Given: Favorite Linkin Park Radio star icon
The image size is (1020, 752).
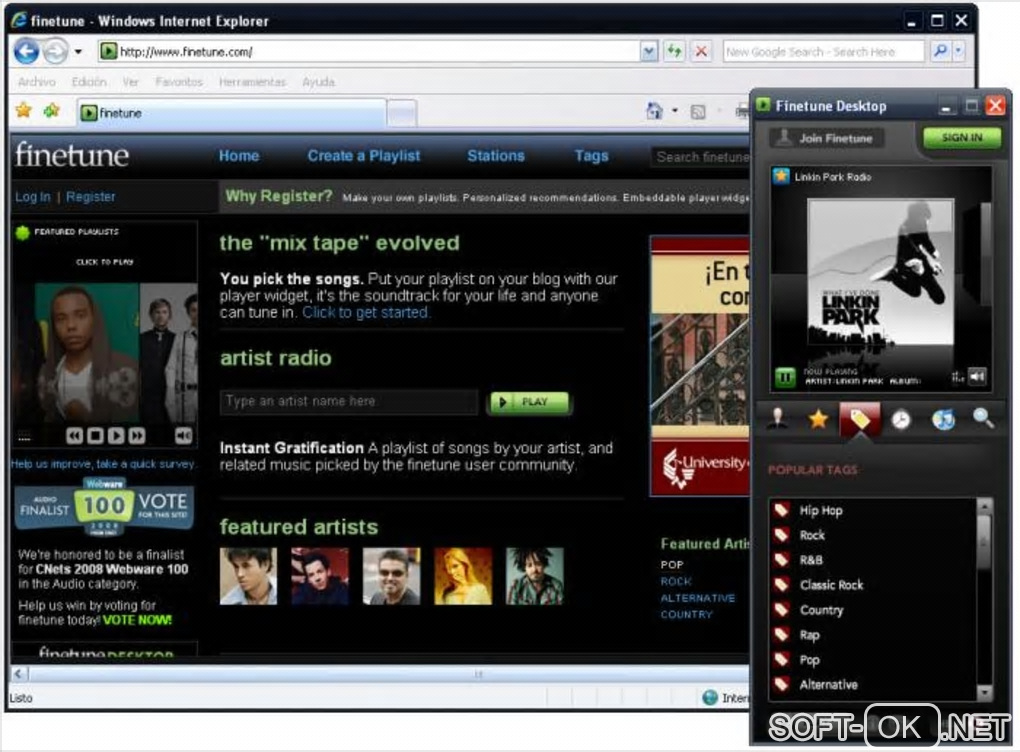Looking at the screenshot, I should (x=781, y=176).
